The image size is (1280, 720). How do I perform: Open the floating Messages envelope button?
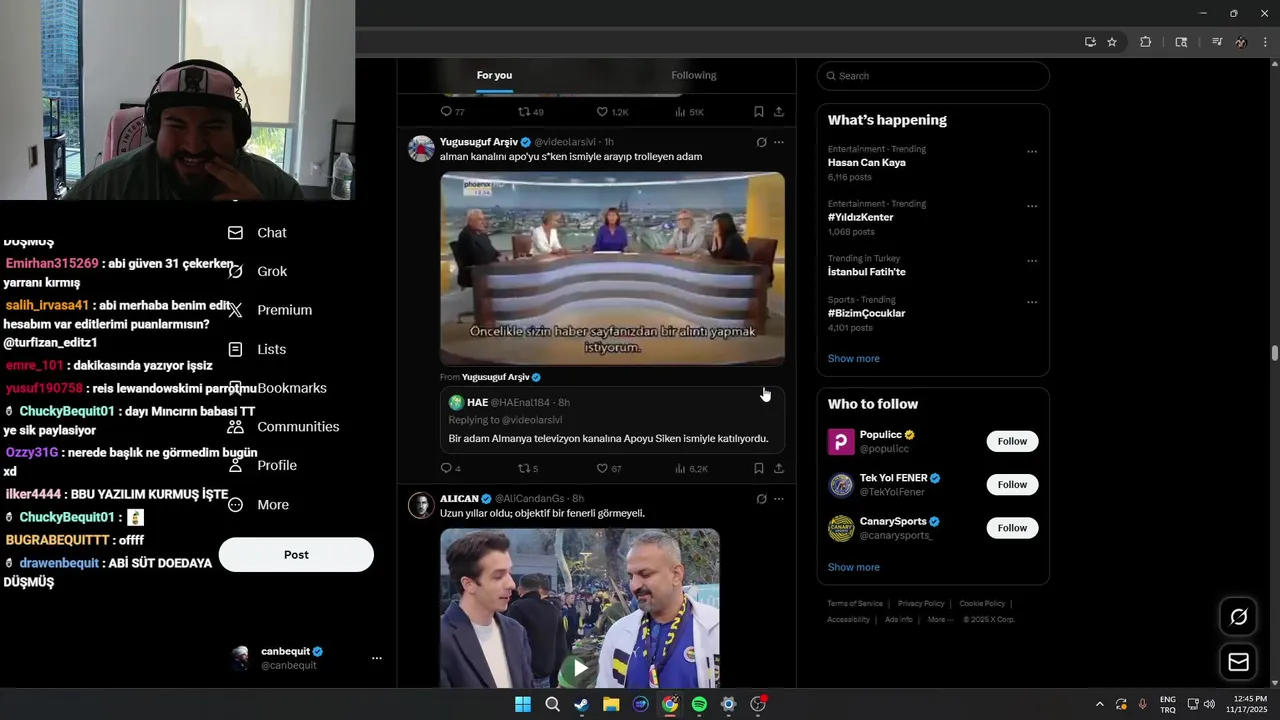pyautogui.click(x=1238, y=662)
